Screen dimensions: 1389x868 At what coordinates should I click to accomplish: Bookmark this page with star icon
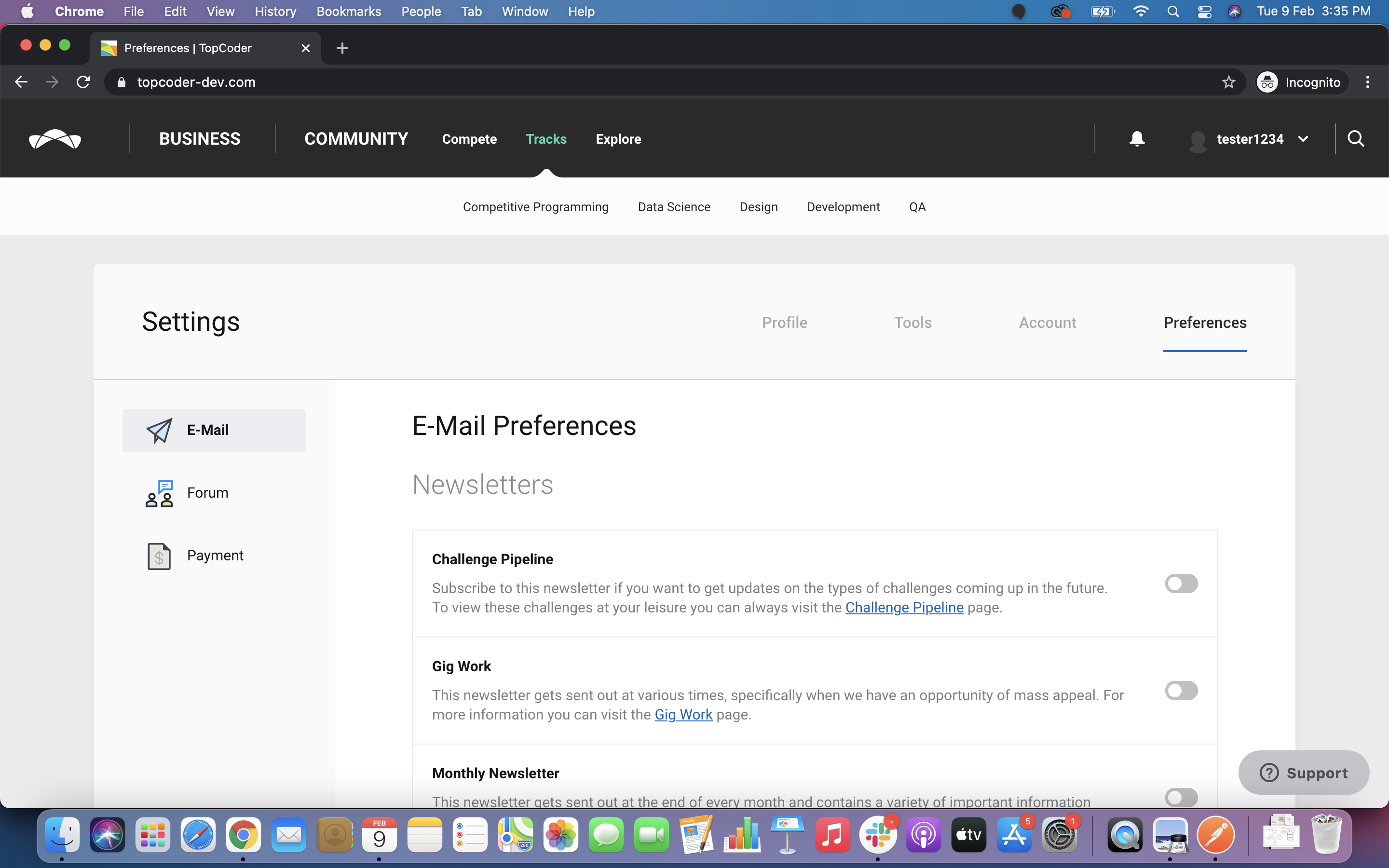coord(1228,82)
